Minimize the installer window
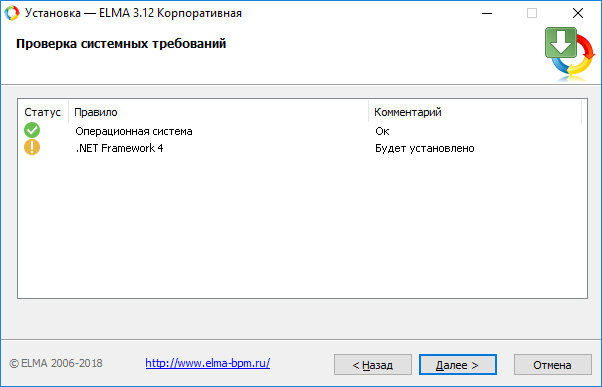The height and width of the screenshot is (387, 602). click(x=487, y=13)
